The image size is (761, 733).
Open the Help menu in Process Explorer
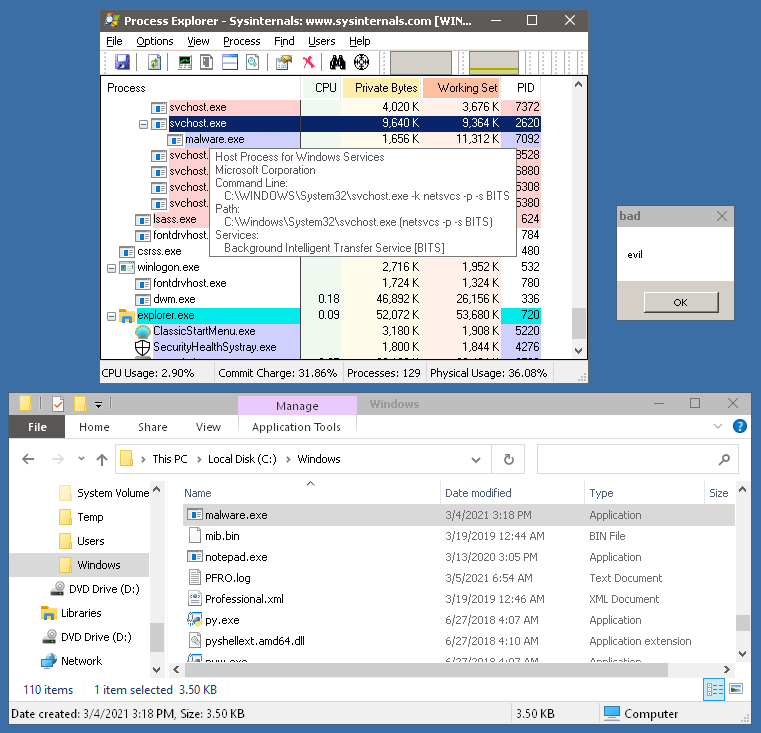(x=360, y=41)
